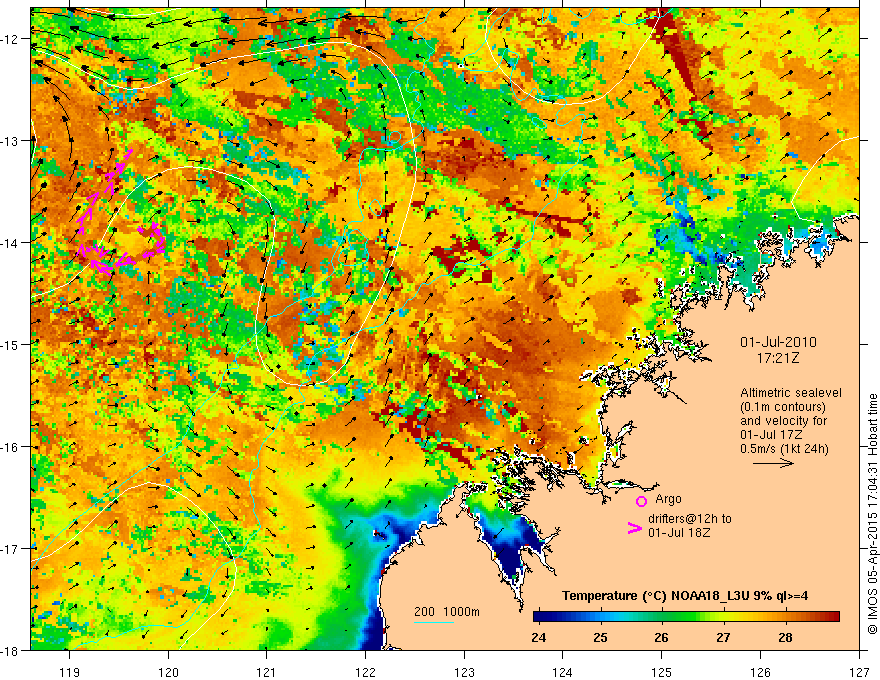The image size is (880, 680).
Task: Click the '0.5m/s (1kt 24h)' label
Action: (x=784, y=449)
